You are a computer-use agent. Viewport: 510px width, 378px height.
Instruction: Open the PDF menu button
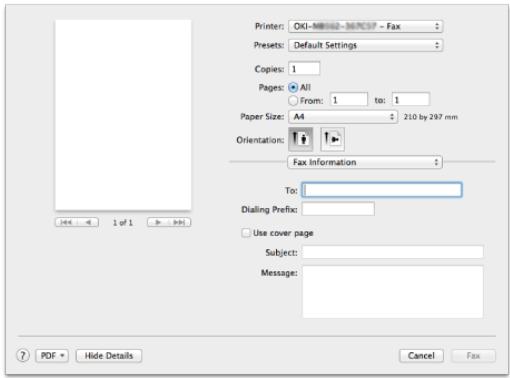[x=52, y=356]
